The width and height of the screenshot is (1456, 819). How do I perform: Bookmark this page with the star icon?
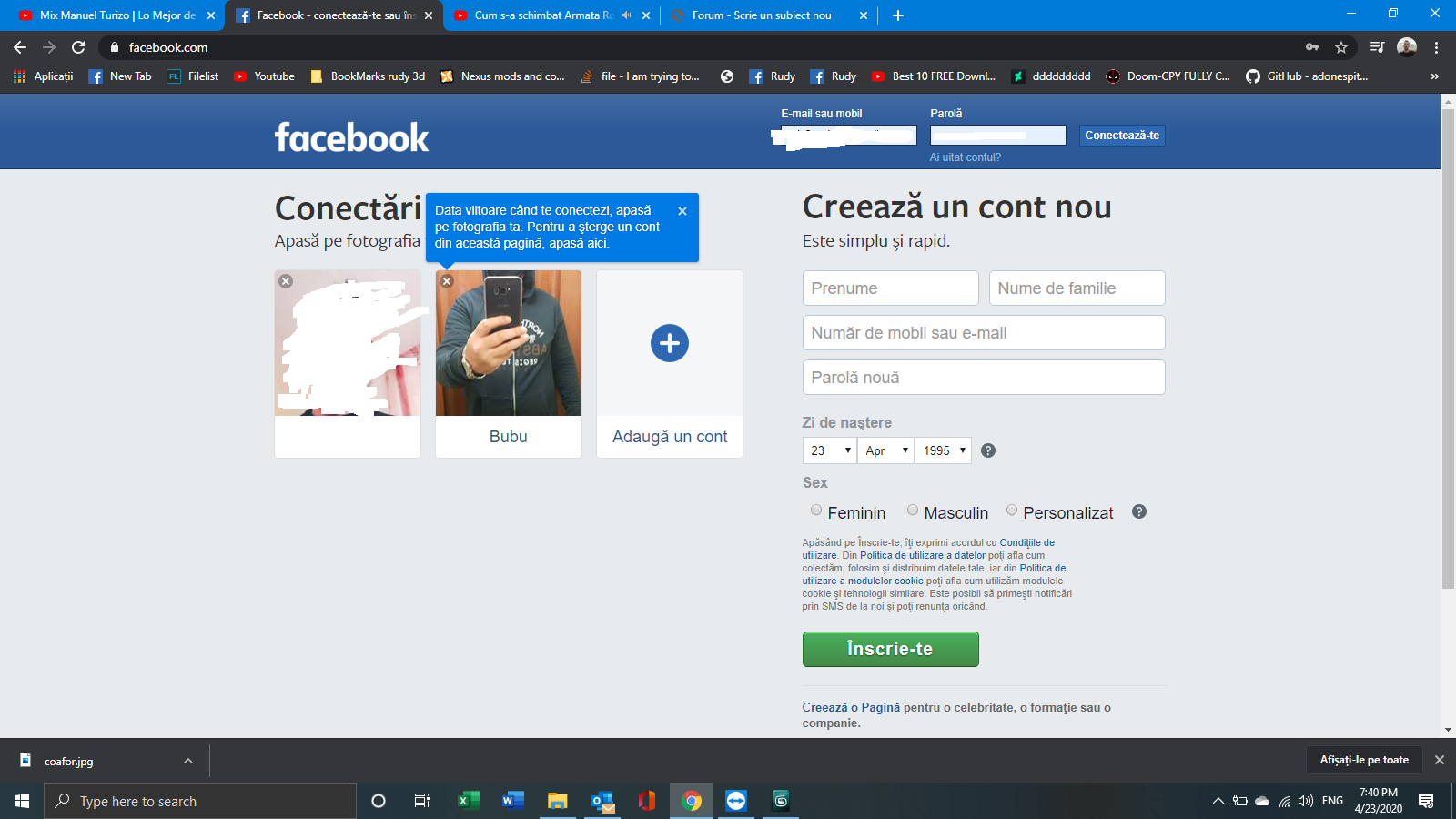[1340, 47]
